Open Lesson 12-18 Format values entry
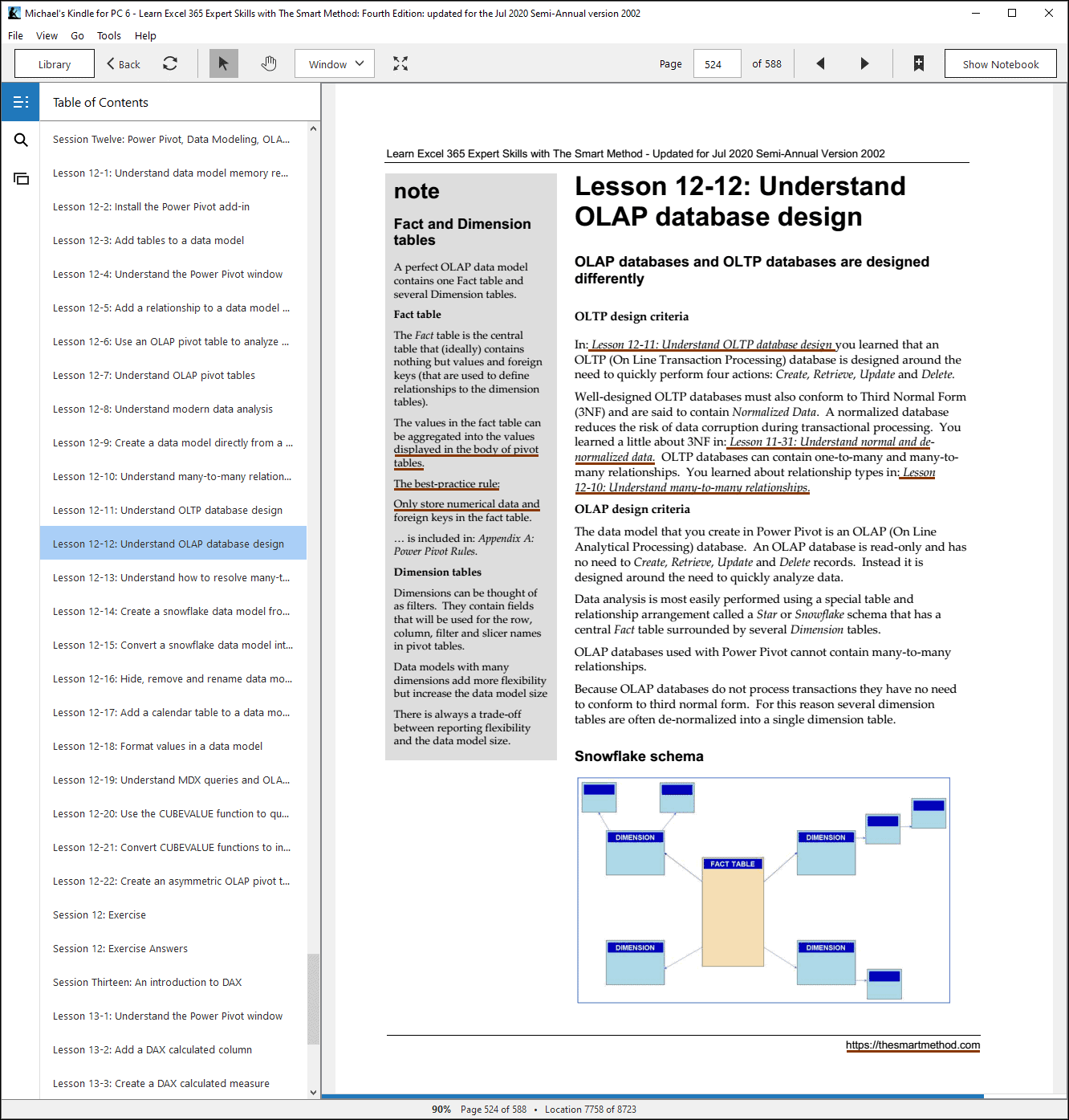This screenshot has height=1120, width=1069. pyautogui.click(x=173, y=746)
